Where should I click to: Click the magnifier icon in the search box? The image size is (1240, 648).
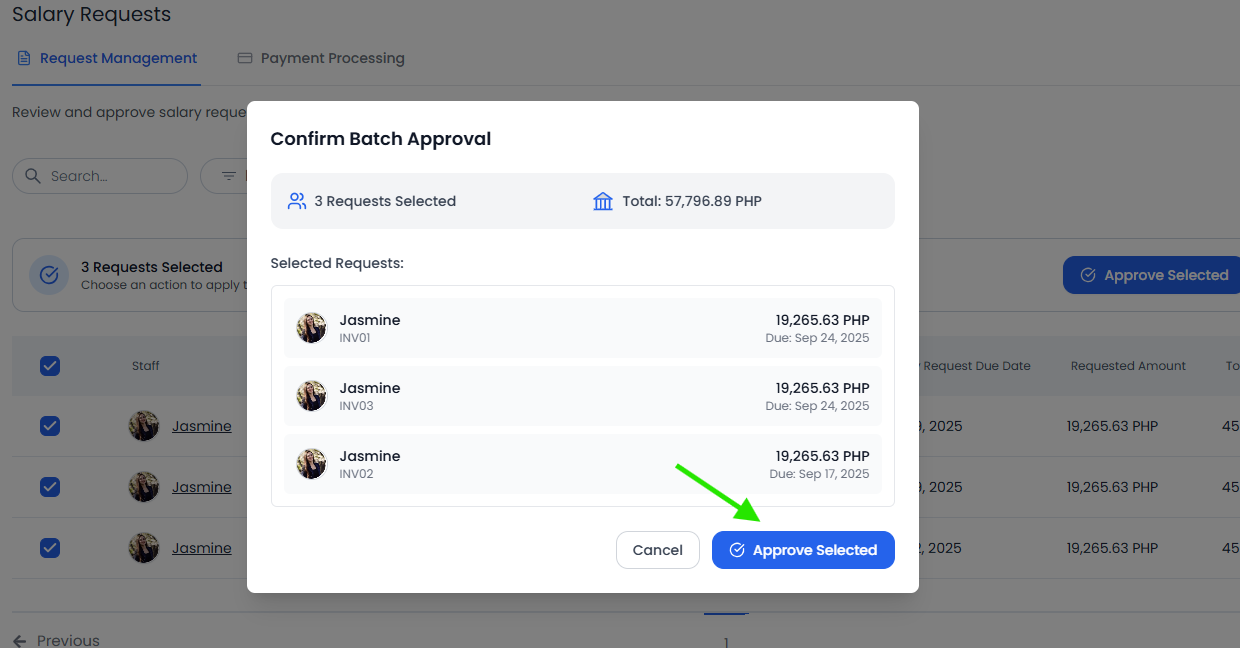33,176
